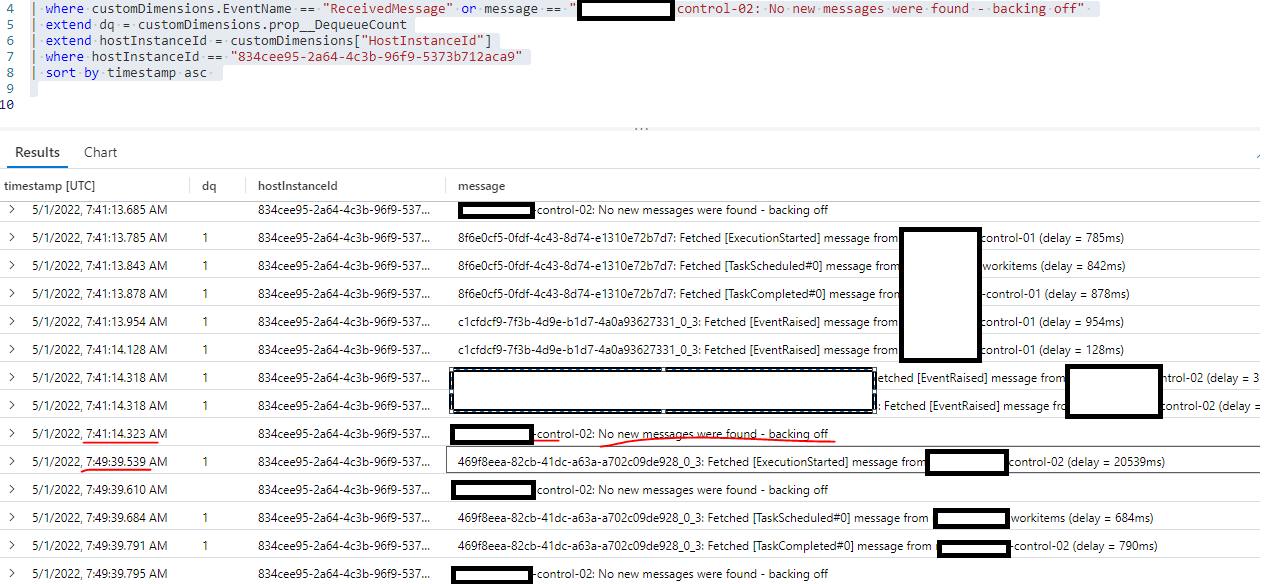Screen dimensions: 1265x584
Task: Click line number 8 in the query editor
Action: 10,72
